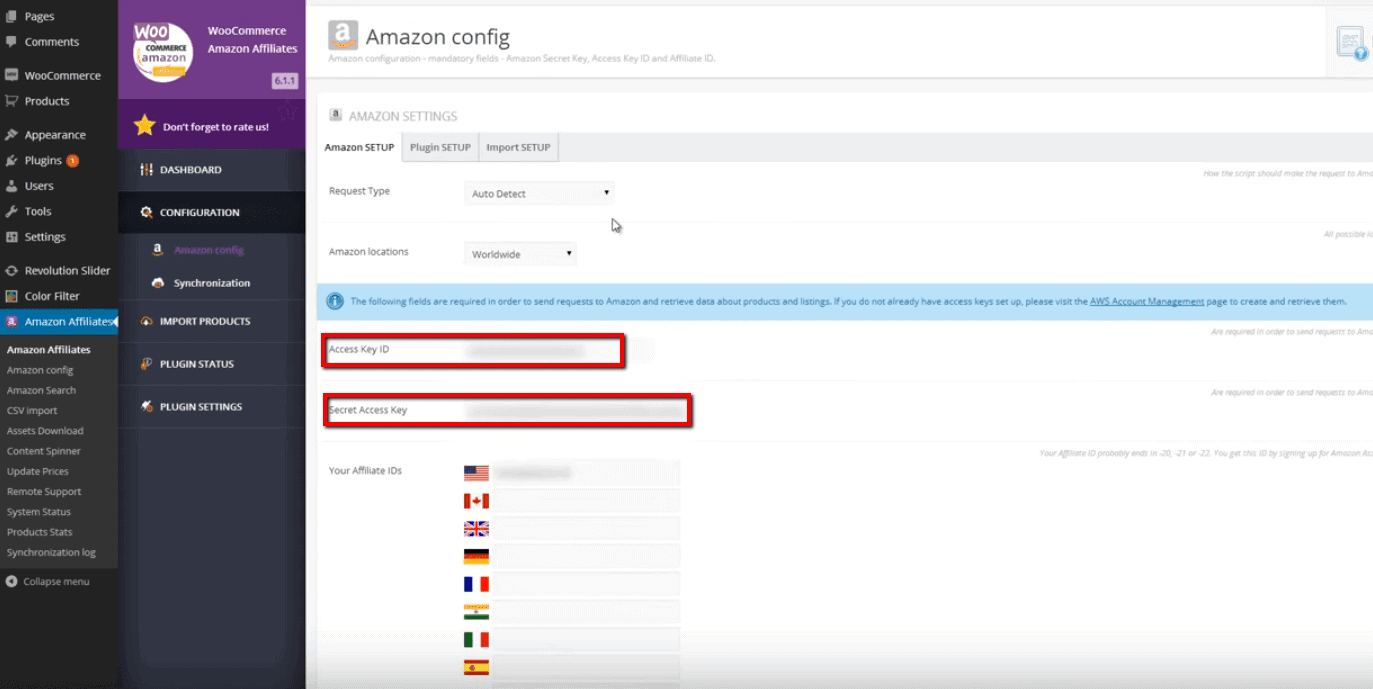Click the United States affiliate ID field

(586, 472)
